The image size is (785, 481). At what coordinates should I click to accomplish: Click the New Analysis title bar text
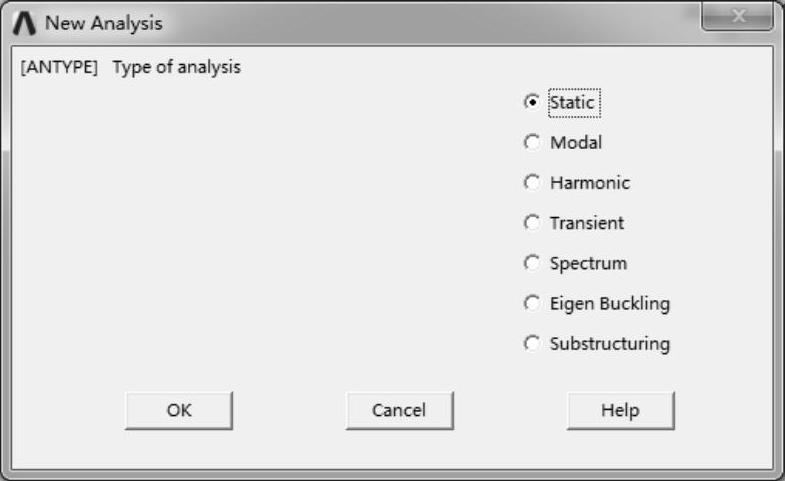104,23
